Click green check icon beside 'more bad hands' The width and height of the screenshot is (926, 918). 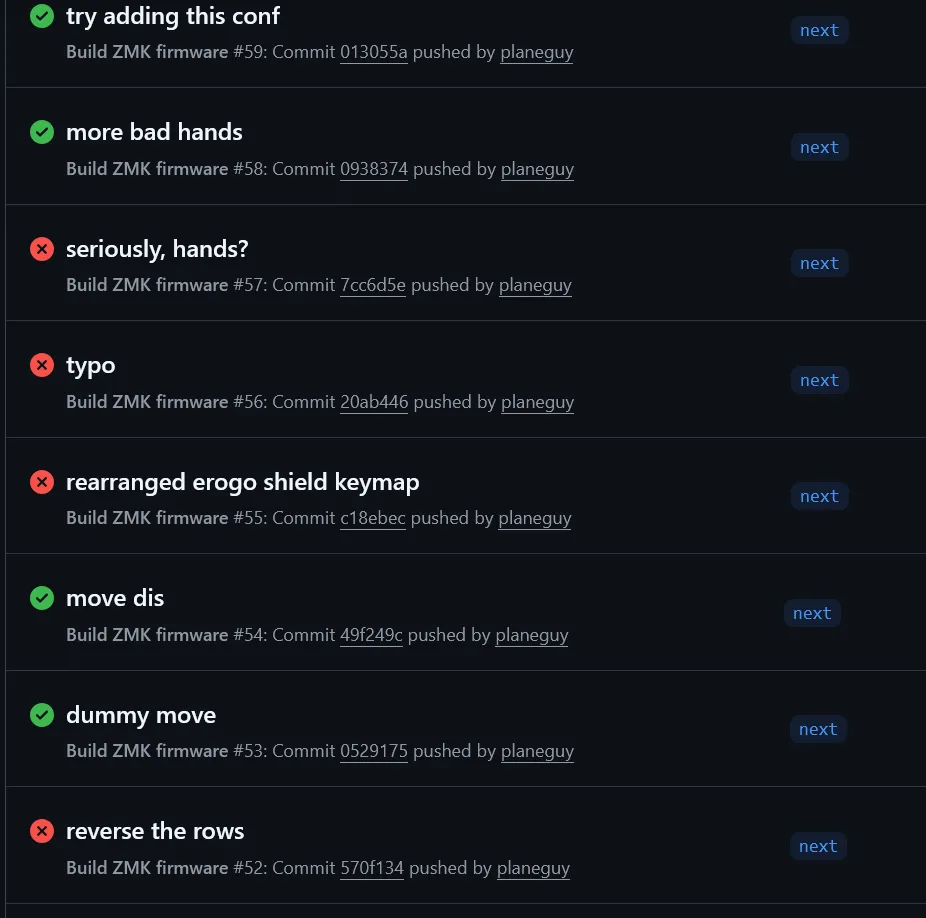[x=42, y=132]
